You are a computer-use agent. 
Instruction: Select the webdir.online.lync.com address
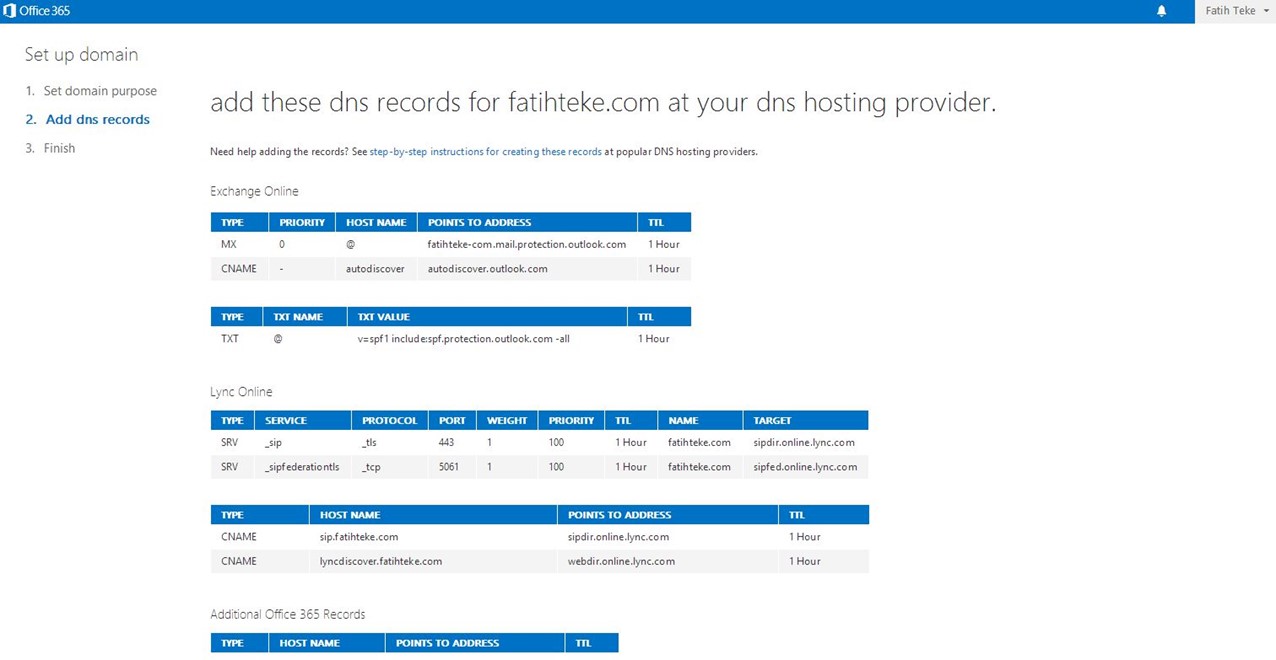[621, 562]
